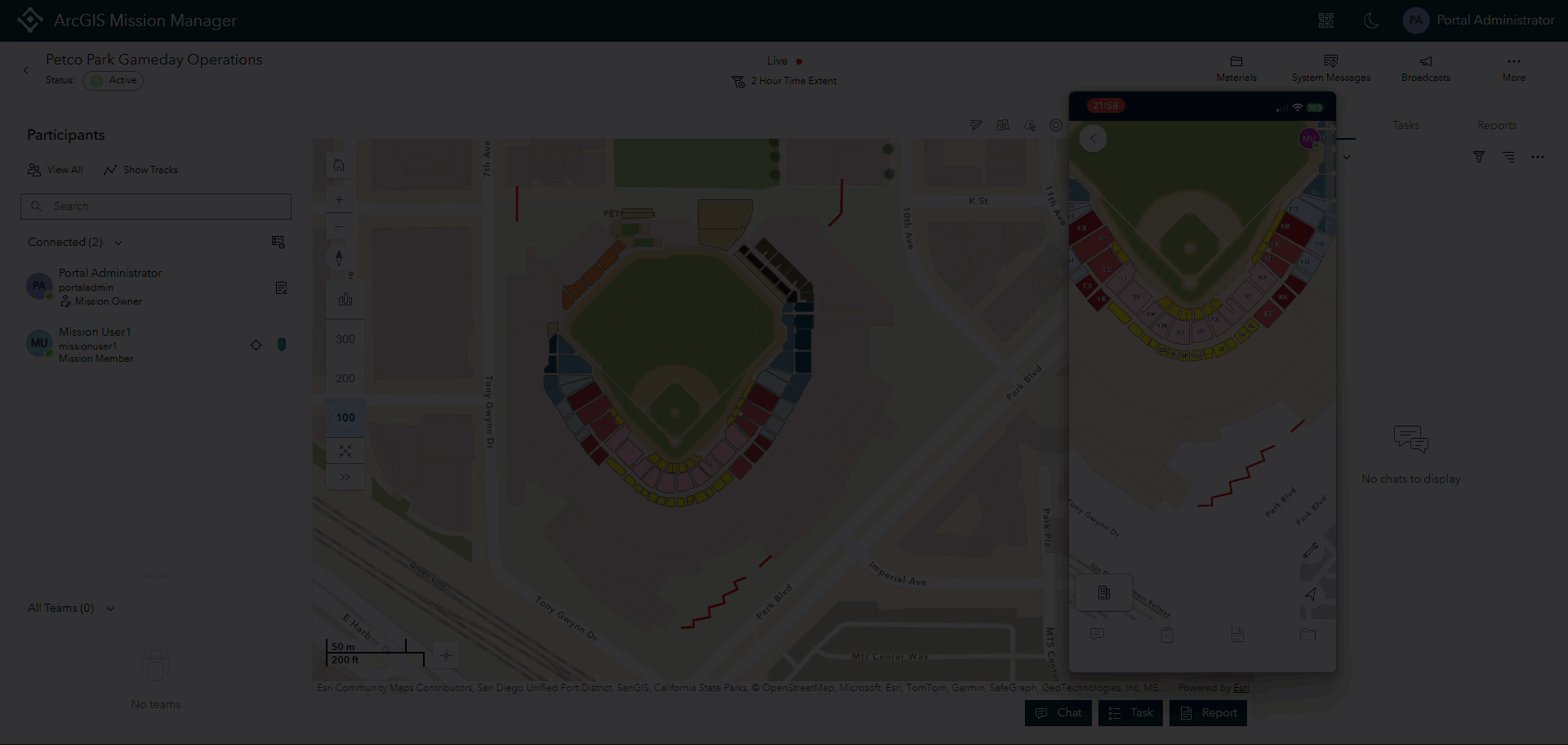Open chat tab in phone preview

tap(1097, 635)
